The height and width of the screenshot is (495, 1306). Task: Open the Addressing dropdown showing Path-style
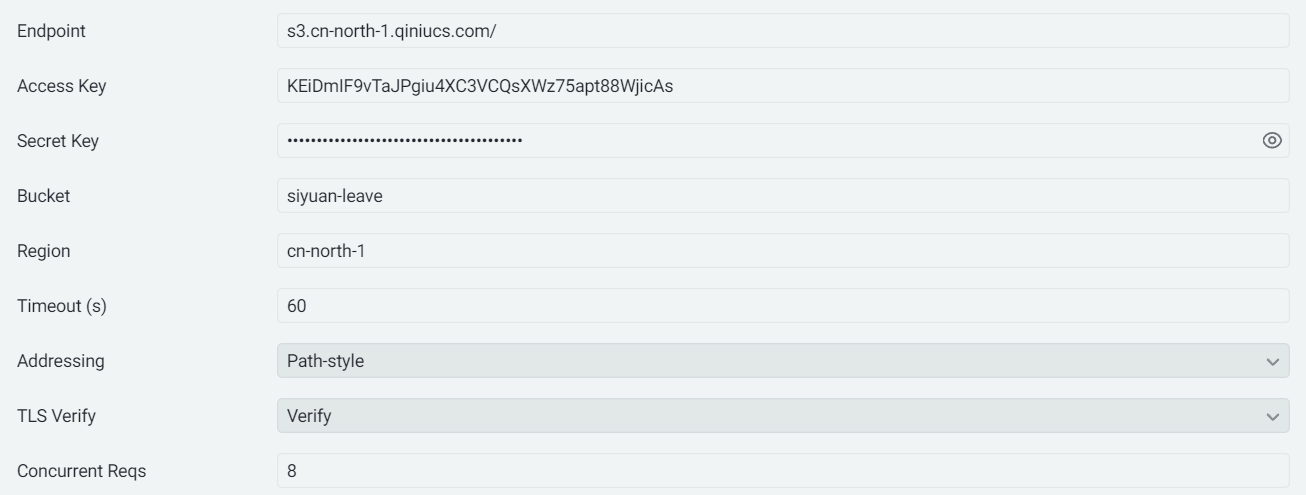pos(770,361)
